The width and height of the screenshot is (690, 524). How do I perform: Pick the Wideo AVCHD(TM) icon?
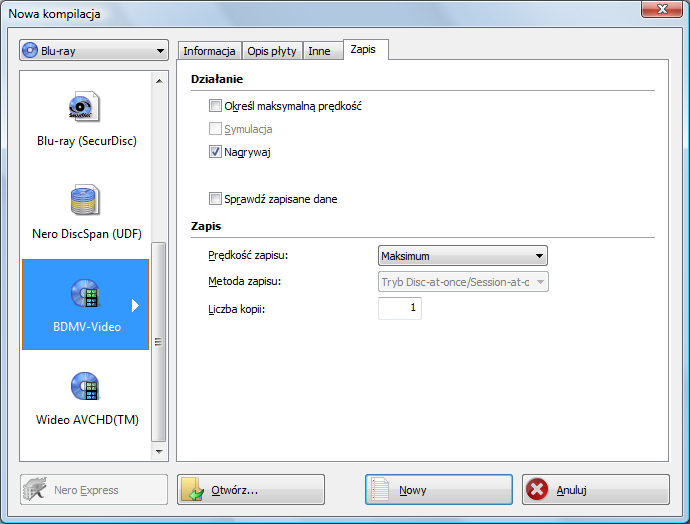click(85, 386)
